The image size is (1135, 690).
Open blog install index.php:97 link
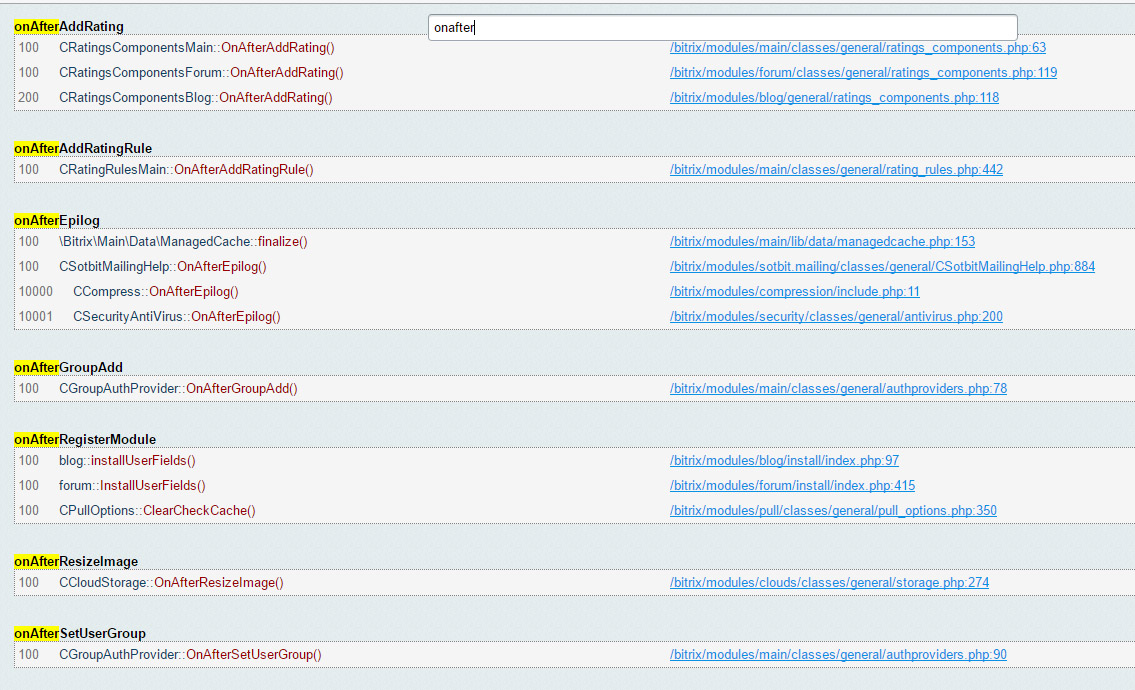point(784,460)
